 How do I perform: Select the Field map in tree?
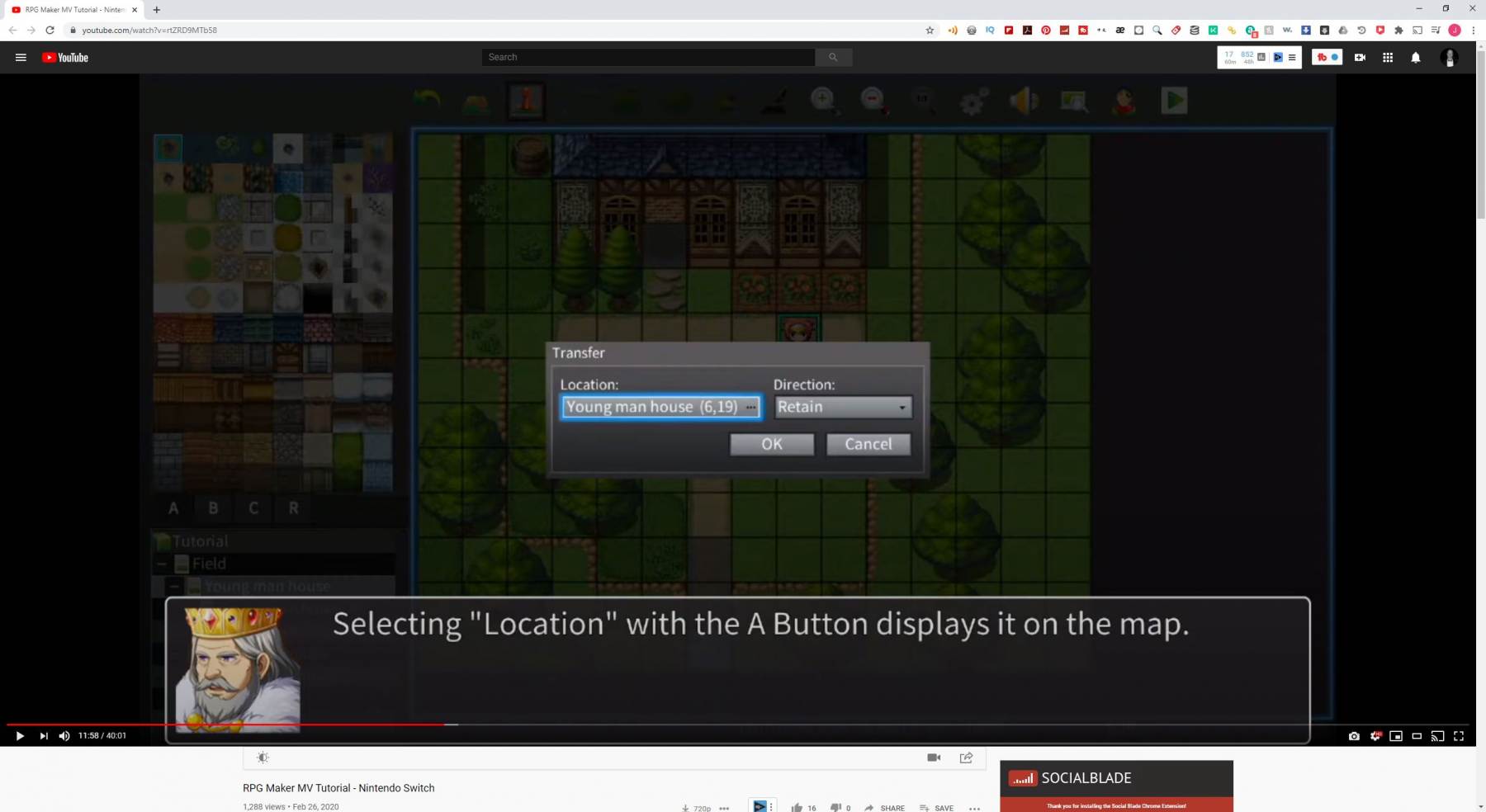(209, 564)
